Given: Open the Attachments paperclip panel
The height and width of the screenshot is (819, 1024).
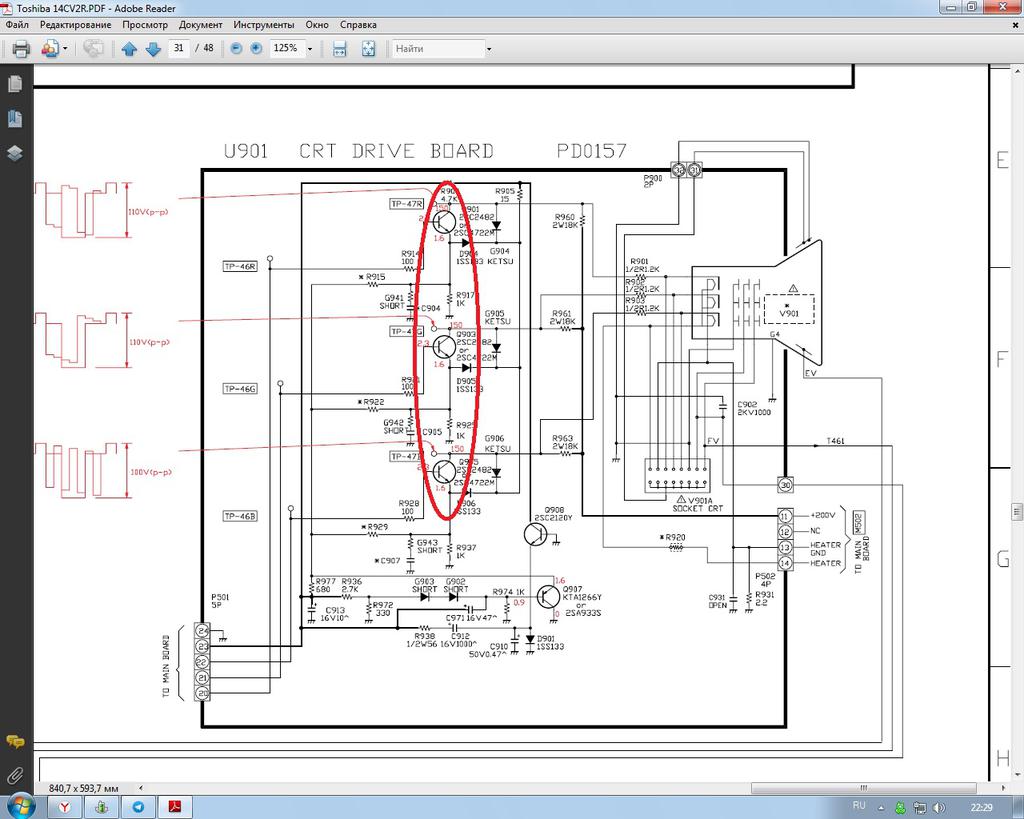Looking at the screenshot, I should click(15, 775).
